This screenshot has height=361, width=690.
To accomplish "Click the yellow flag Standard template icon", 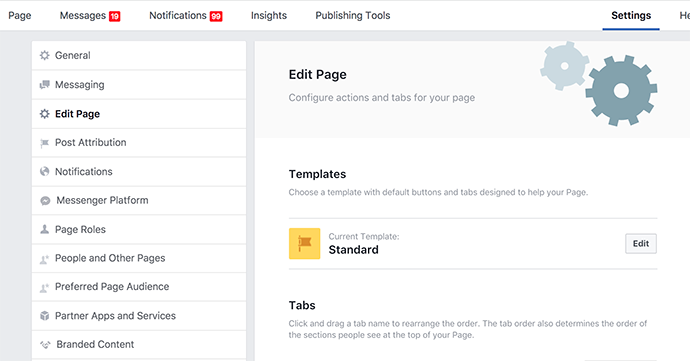I will tap(305, 243).
